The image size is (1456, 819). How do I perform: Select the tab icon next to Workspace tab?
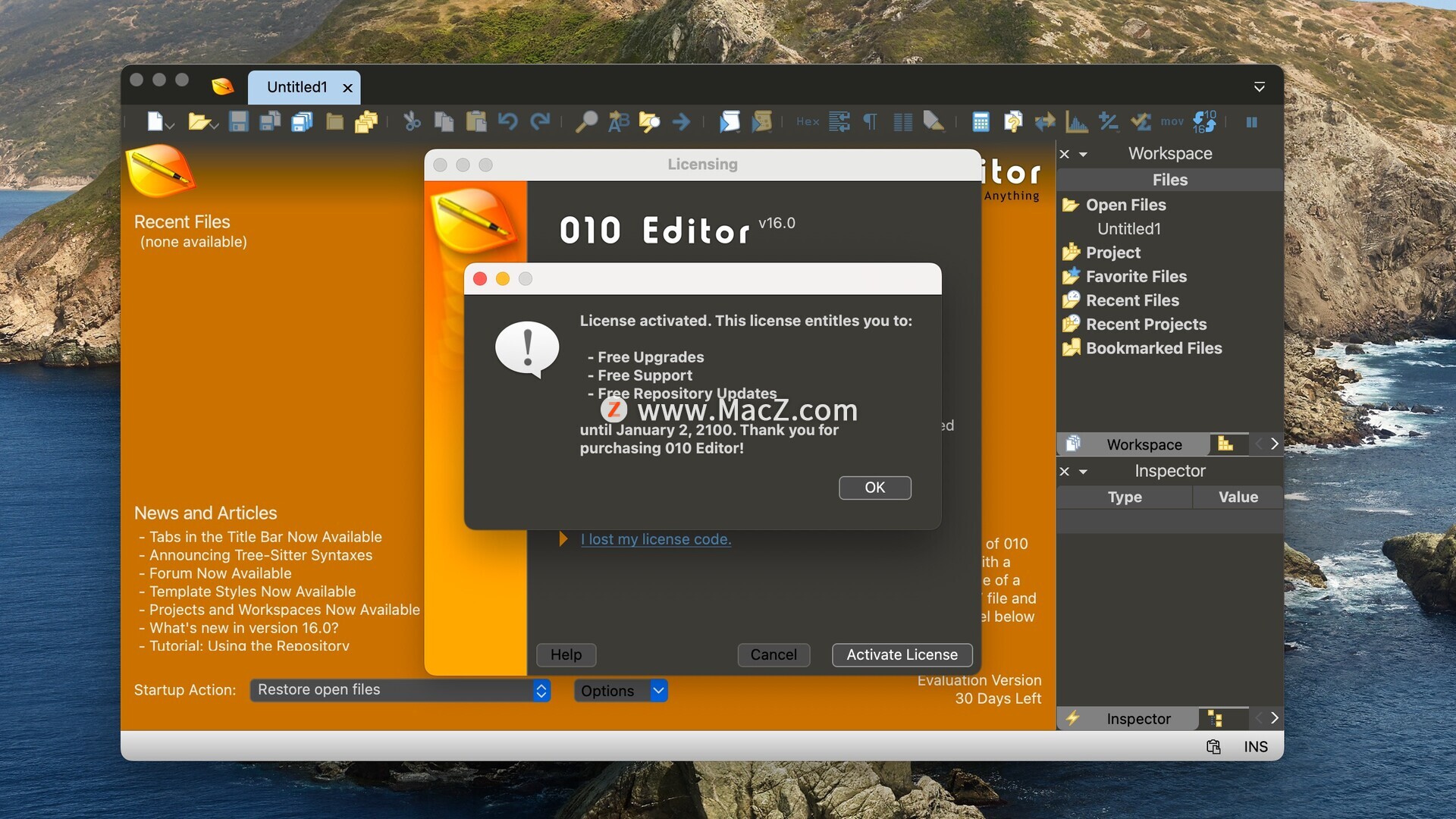(x=1225, y=444)
